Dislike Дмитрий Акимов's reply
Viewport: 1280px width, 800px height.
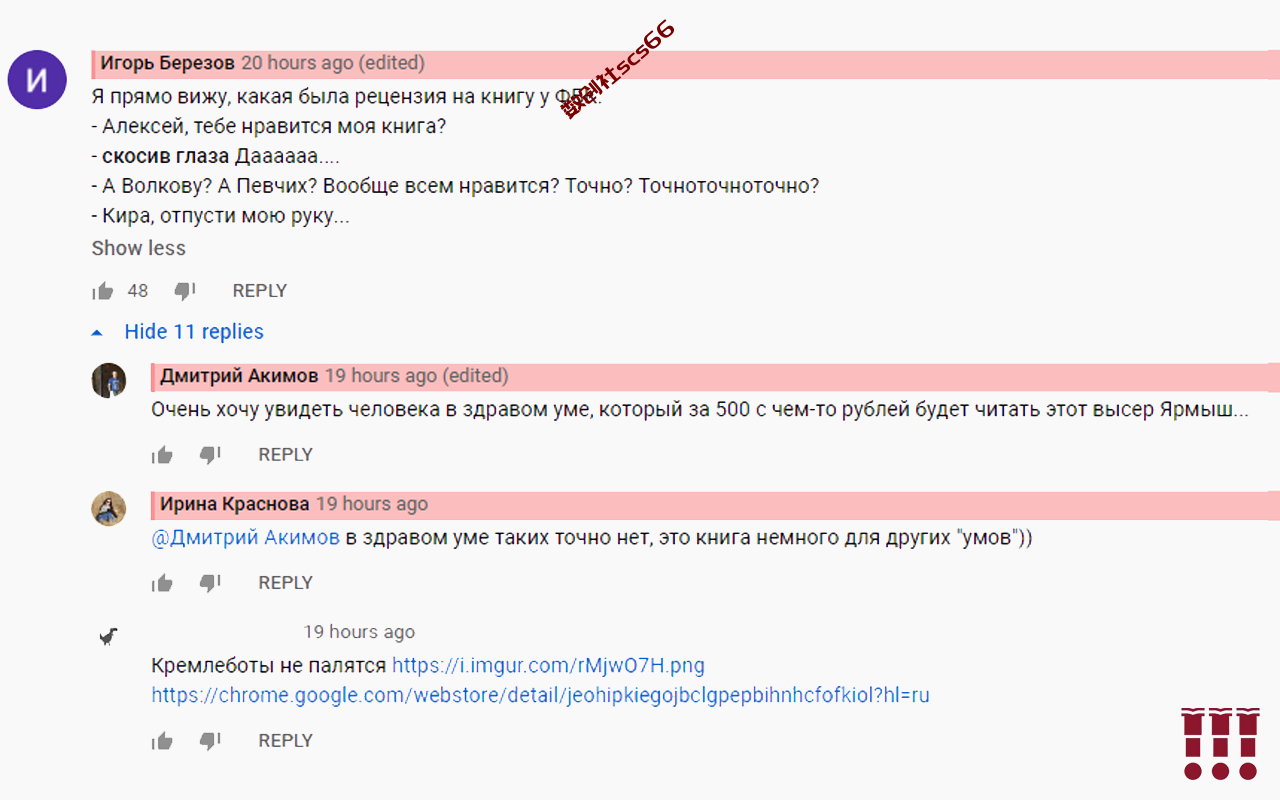coord(210,455)
